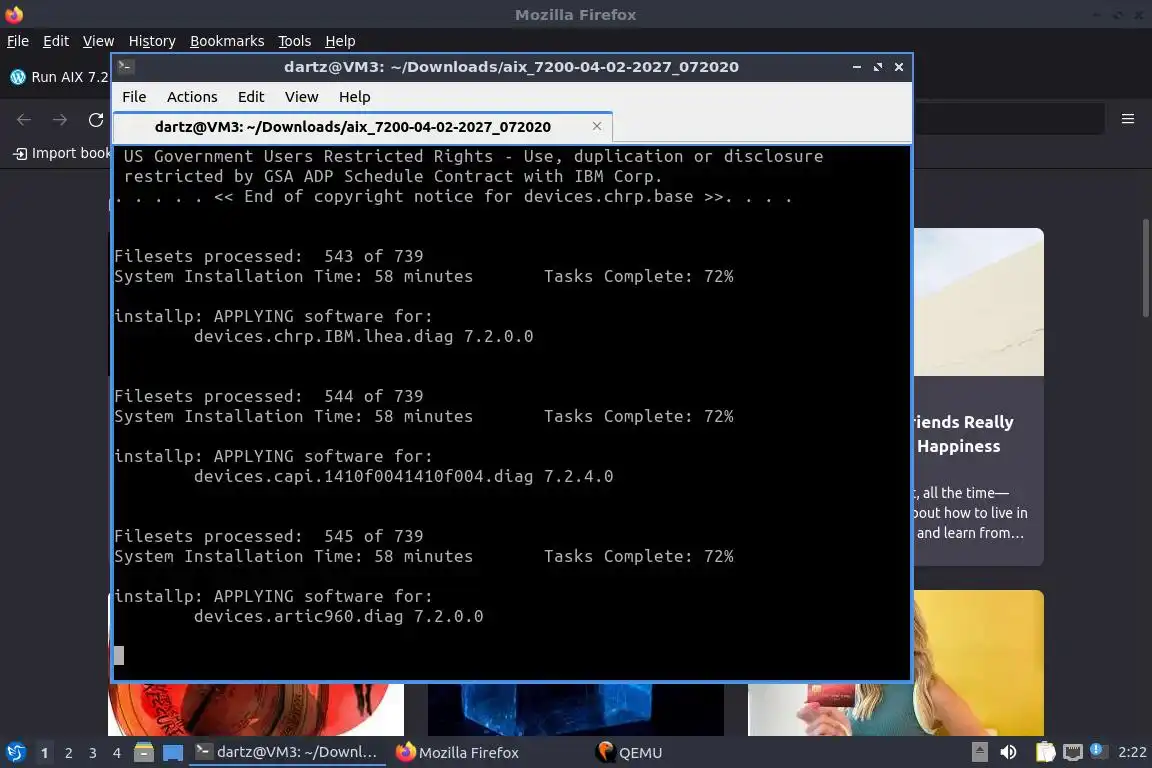The image size is (1152, 768).
Task: Open Firefox Bookmarks menu
Action: [227, 41]
